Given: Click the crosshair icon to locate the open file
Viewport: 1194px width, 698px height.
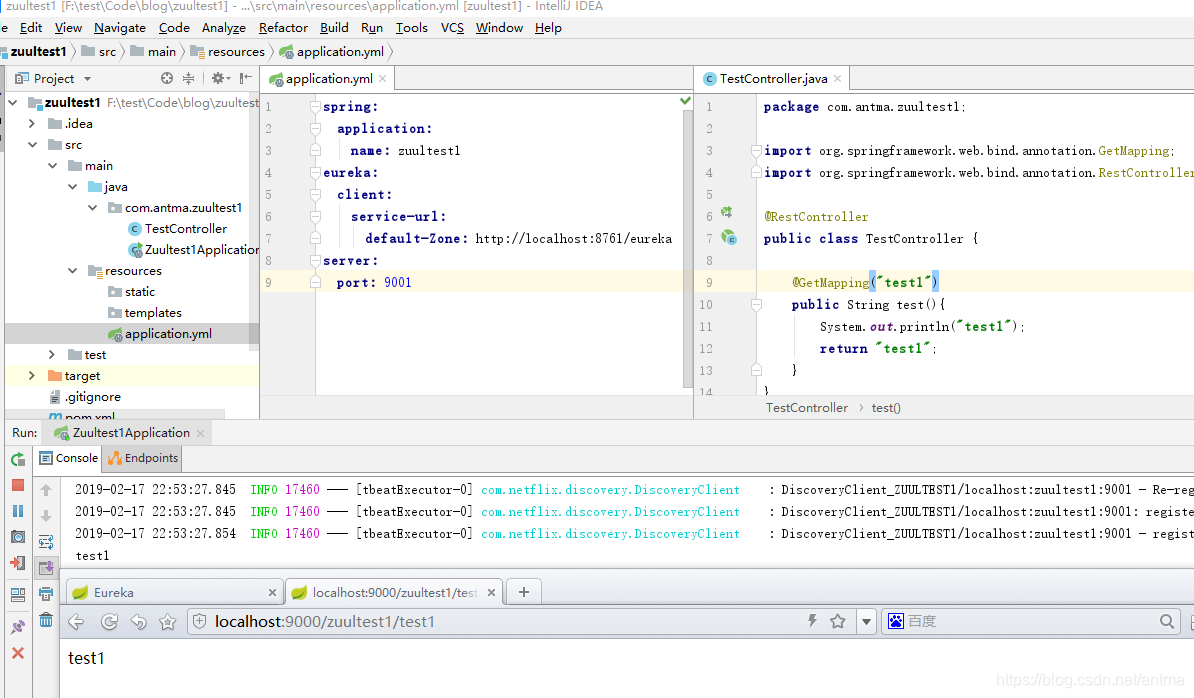Looking at the screenshot, I should coord(167,78).
